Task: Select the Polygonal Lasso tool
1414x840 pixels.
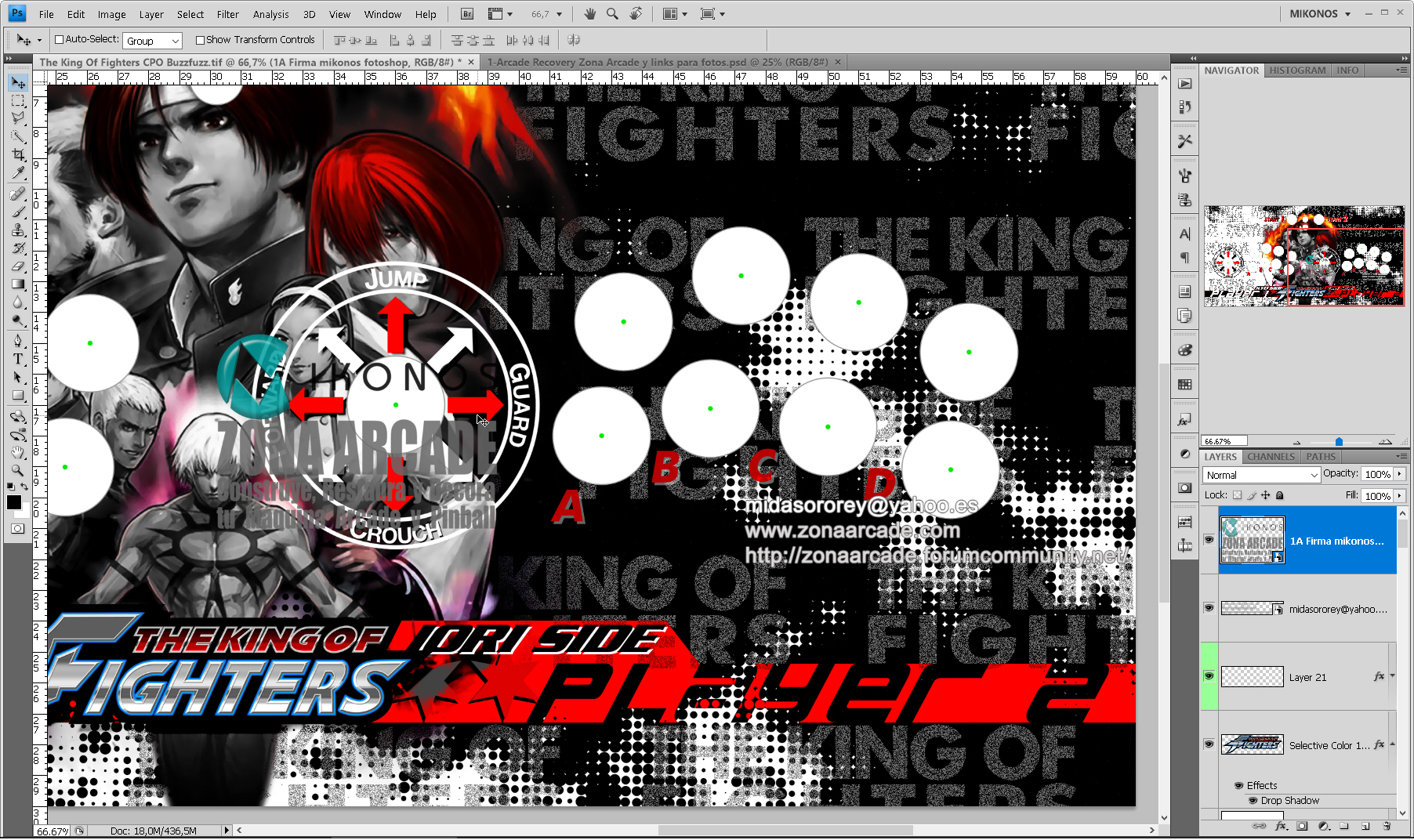Action: click(18, 118)
